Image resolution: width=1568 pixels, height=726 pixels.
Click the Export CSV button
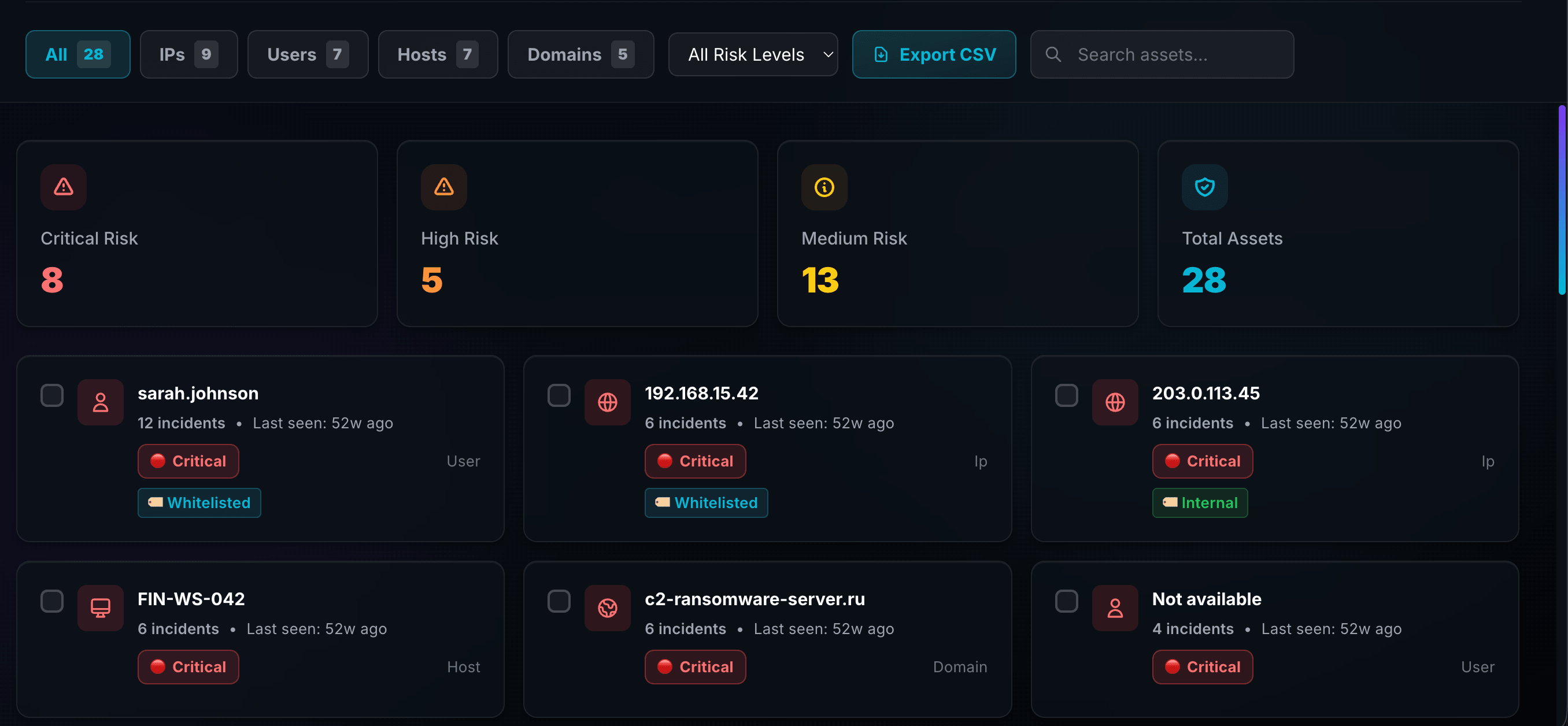(934, 54)
